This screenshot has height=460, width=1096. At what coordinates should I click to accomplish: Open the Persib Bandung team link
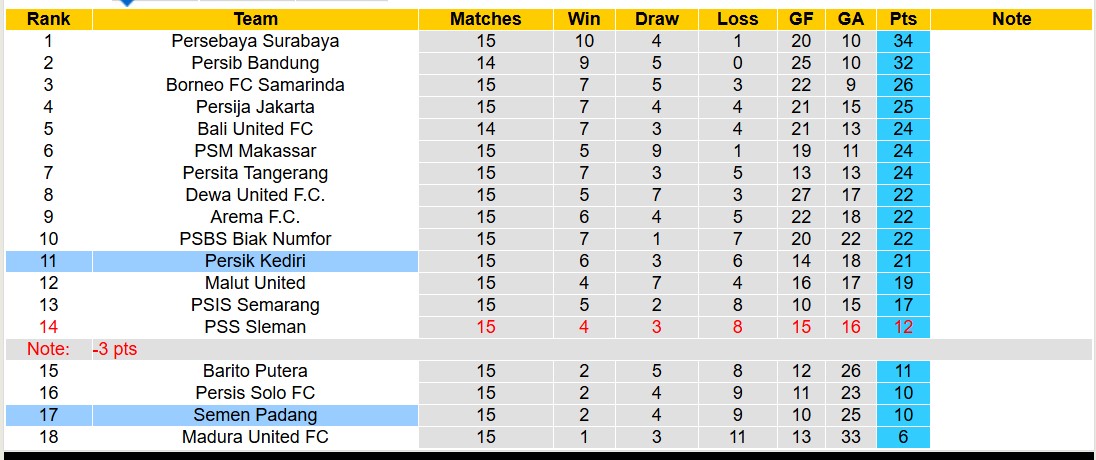click(255, 63)
